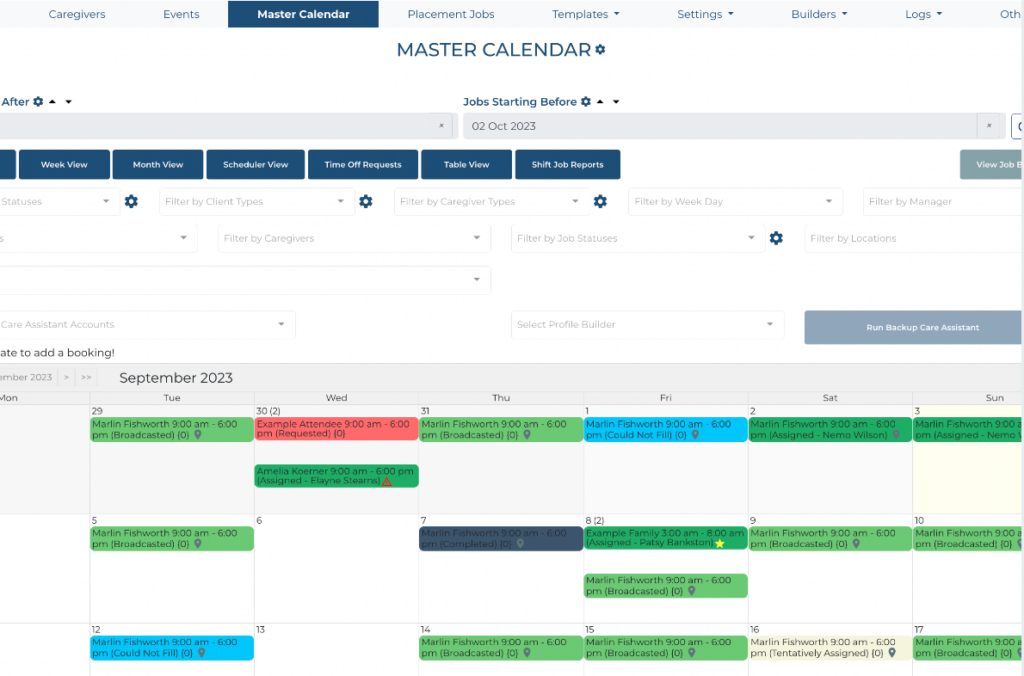Click the location pin on Wednesday's Marlin Fishworth booking
This screenshot has width=1024, height=676.
525,435
